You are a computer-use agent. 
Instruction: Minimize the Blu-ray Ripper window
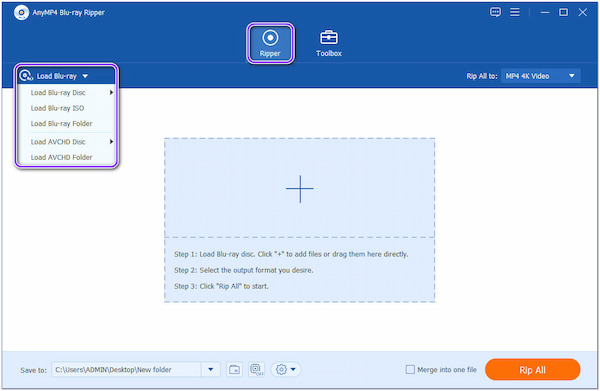coord(545,13)
